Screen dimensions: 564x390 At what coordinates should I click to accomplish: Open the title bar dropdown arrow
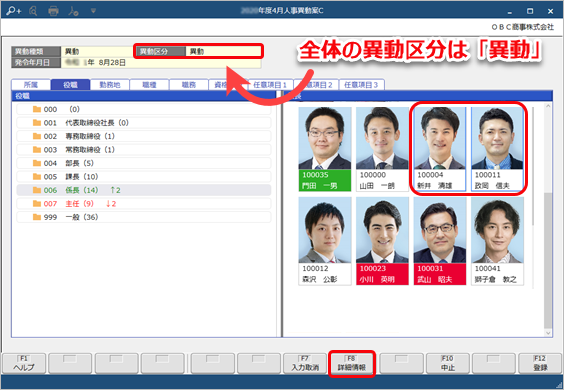click(x=93, y=11)
